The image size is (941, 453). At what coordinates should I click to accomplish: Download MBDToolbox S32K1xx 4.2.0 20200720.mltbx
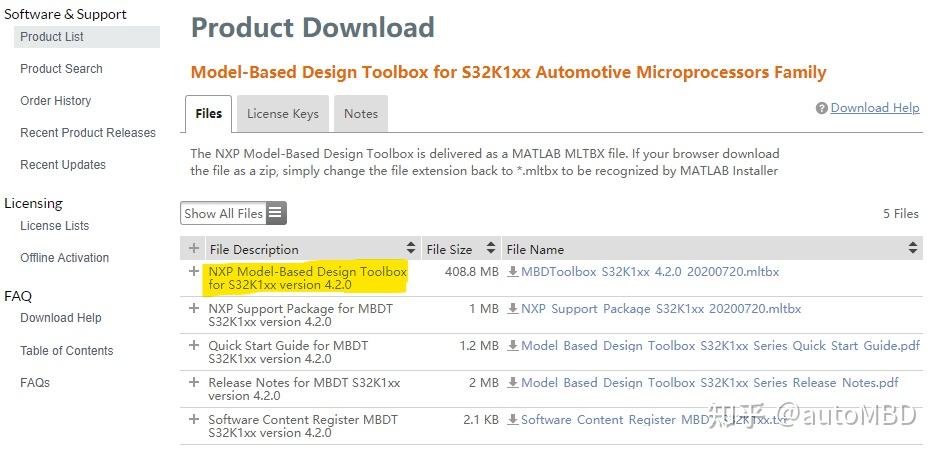[x=650, y=272]
